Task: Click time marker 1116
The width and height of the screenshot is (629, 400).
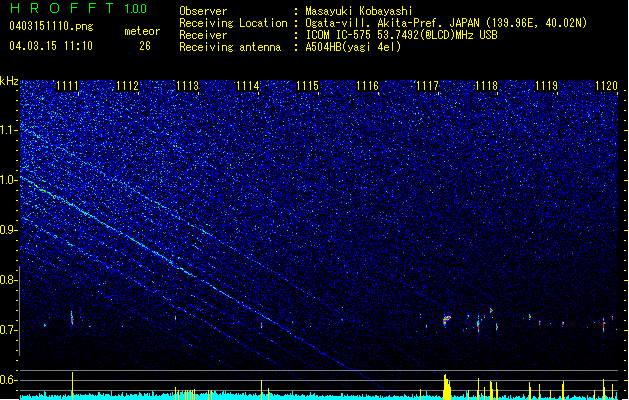Action: point(367,86)
